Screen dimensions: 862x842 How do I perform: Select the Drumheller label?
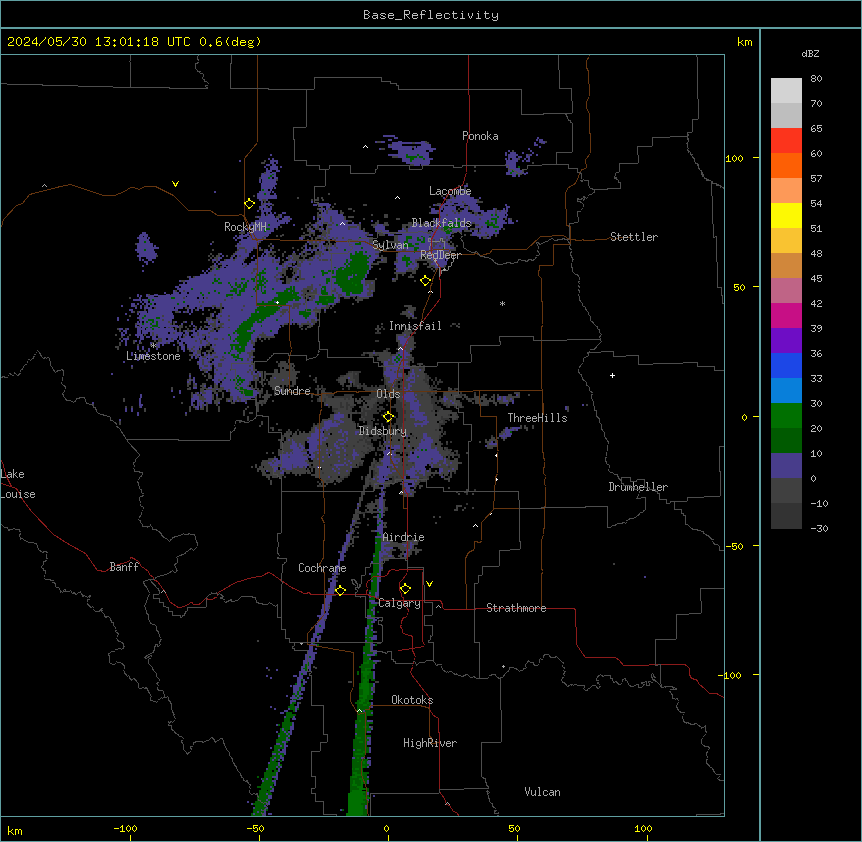point(638,487)
